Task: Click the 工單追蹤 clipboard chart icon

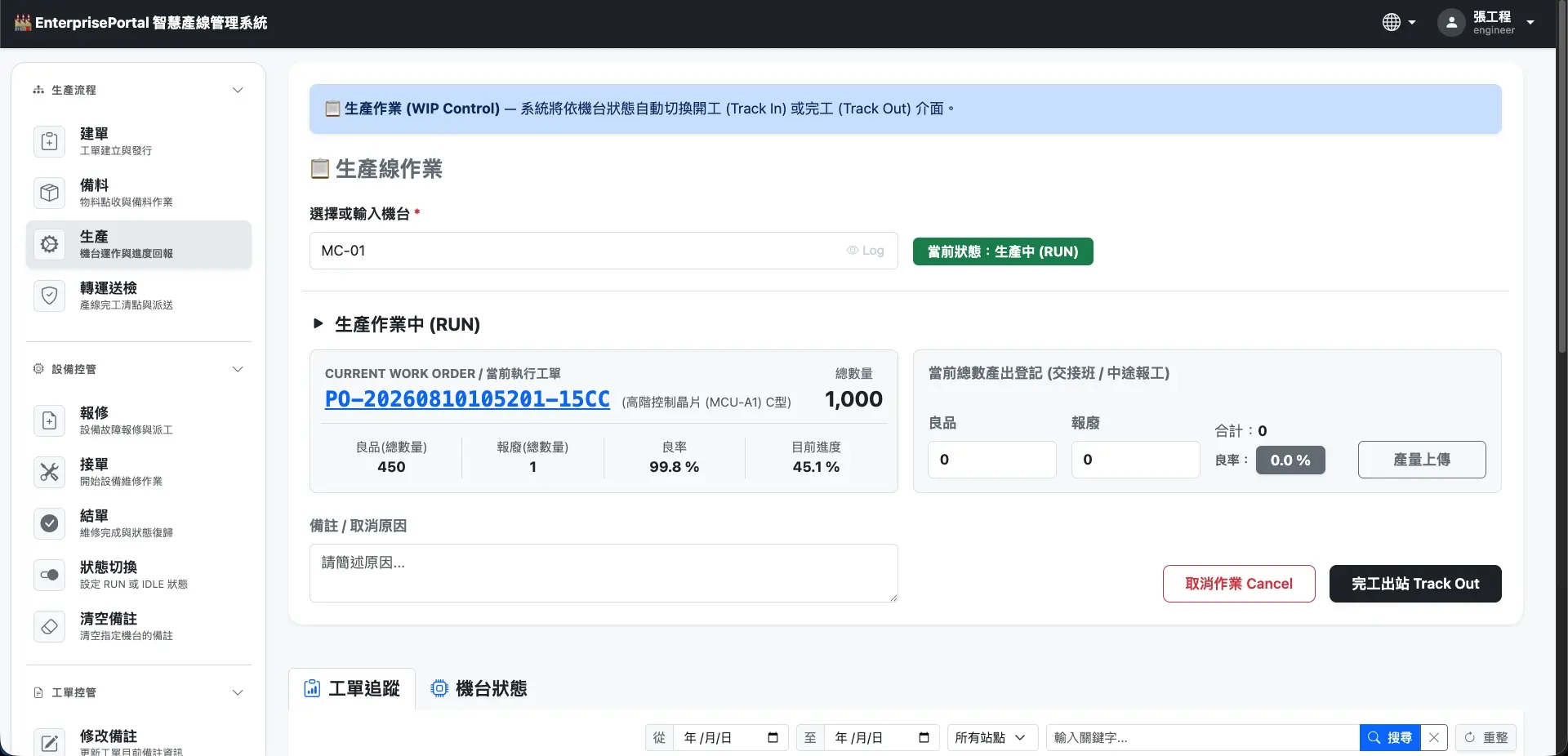Action: pos(312,688)
